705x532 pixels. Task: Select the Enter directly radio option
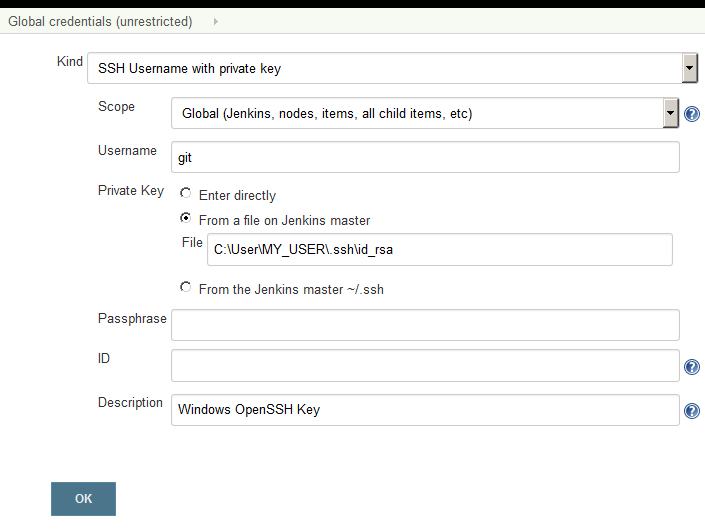pyautogui.click(x=185, y=193)
